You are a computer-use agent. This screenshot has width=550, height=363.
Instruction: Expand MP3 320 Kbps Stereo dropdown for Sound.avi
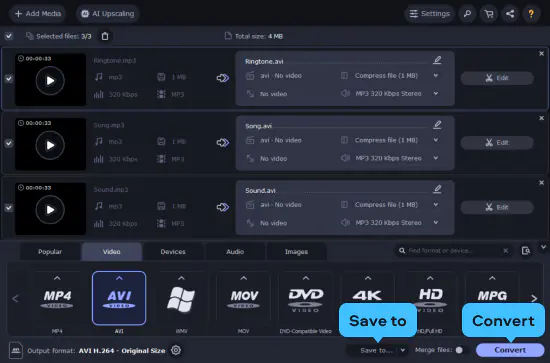[x=436, y=222]
